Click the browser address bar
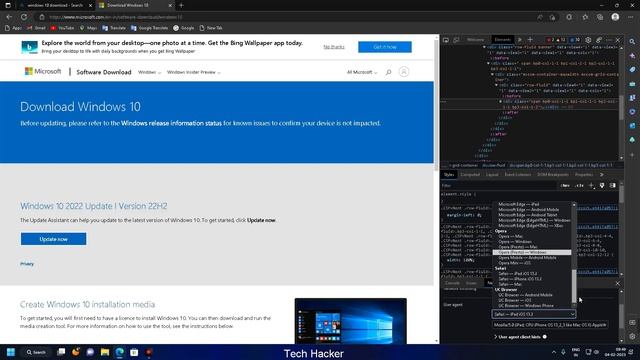This screenshot has width=640, height=360. [x=286, y=17]
